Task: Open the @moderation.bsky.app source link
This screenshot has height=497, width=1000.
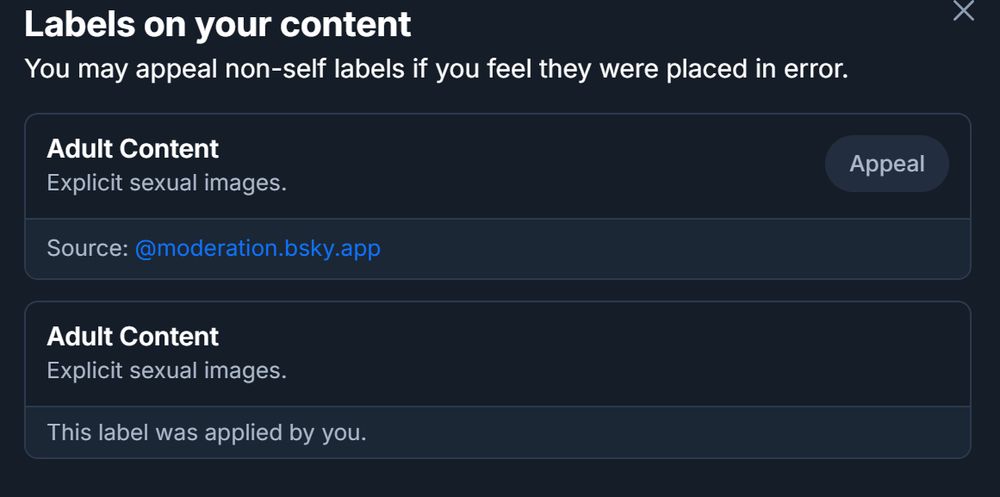Action: [x=258, y=248]
